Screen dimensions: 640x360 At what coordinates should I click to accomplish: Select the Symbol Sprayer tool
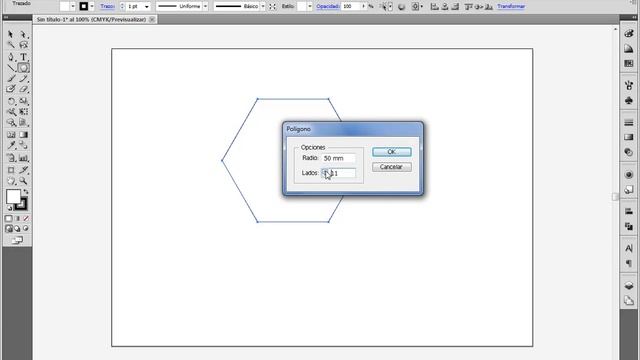click(11, 158)
